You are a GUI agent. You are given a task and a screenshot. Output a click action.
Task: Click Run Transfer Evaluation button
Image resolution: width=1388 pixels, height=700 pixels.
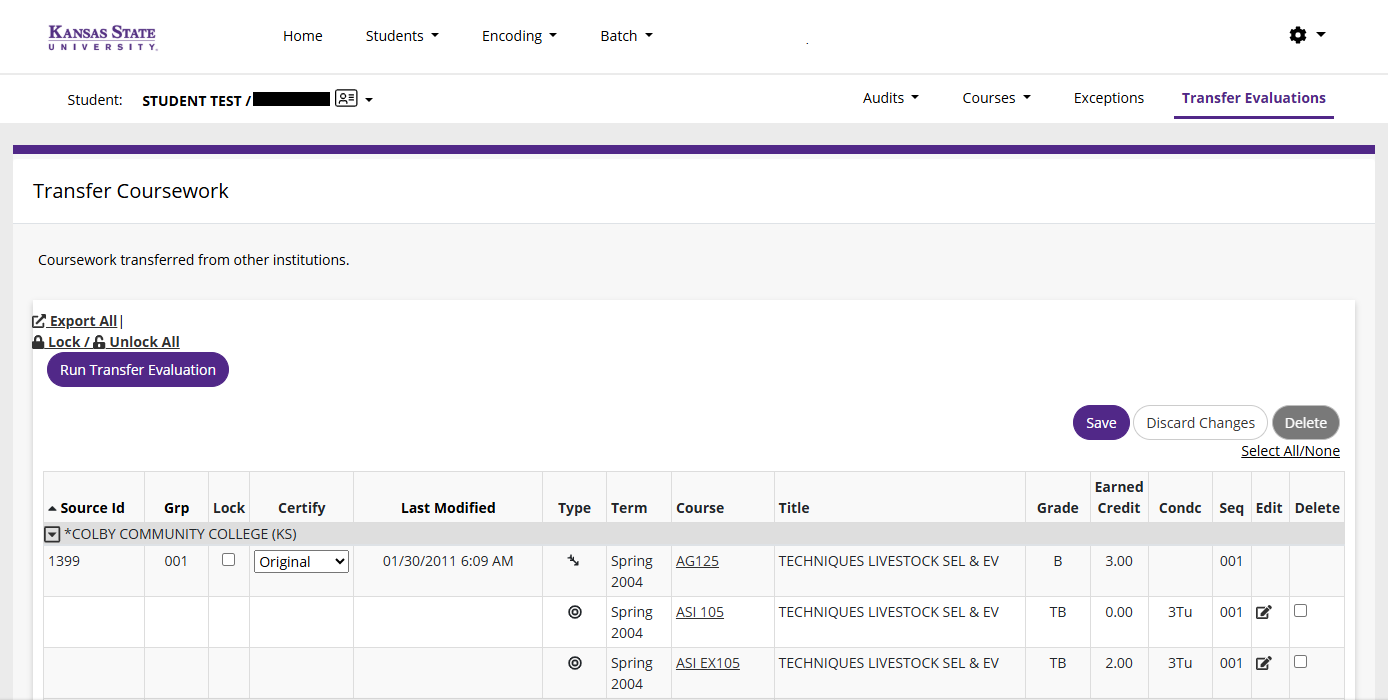pyautogui.click(x=138, y=370)
